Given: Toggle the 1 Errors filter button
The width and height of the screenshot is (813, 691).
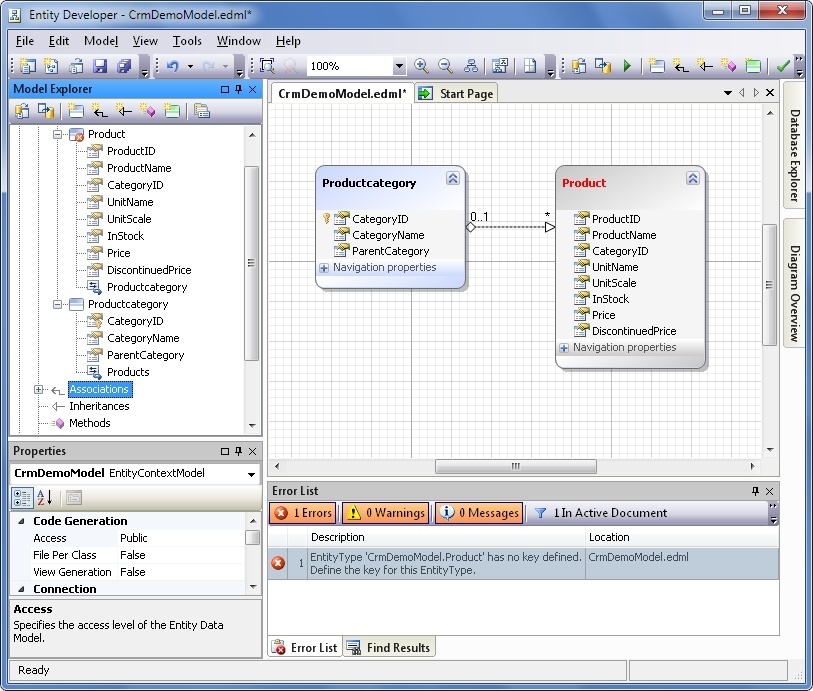Looking at the screenshot, I should tap(301, 513).
